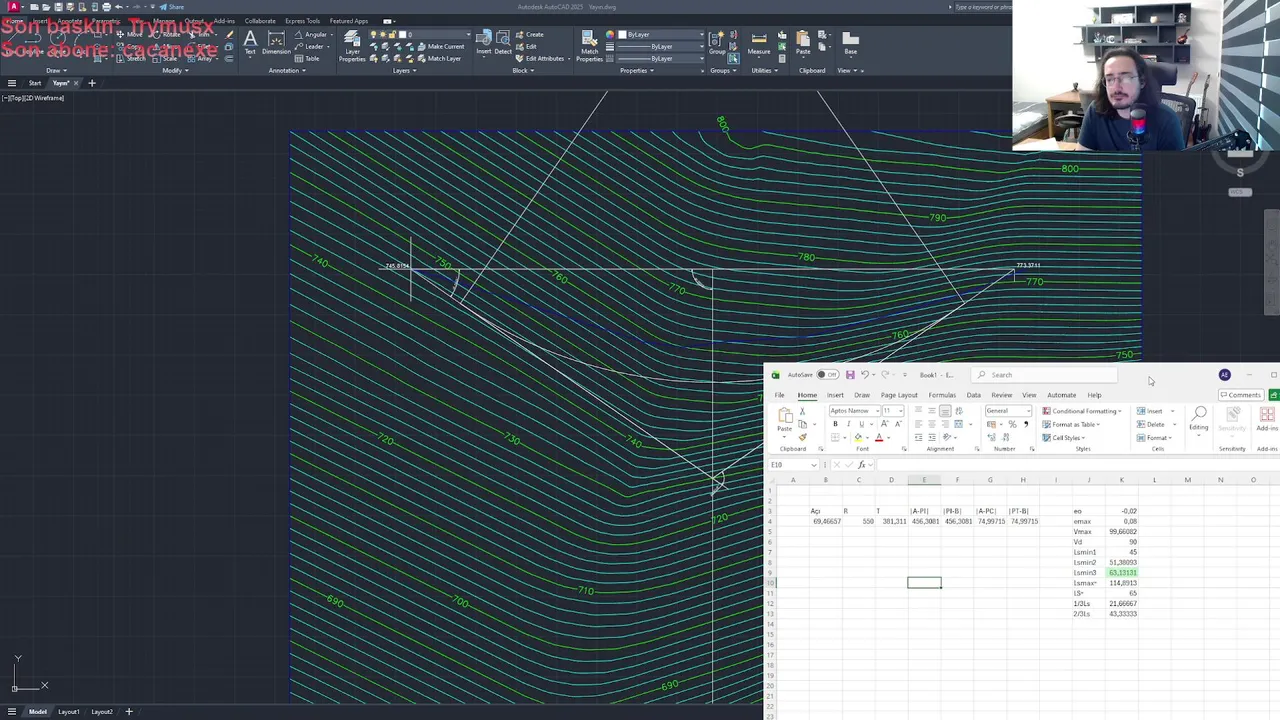Expand the AutoCAD Draw panel
Viewport: 1280px width, 720px height.
(56, 70)
